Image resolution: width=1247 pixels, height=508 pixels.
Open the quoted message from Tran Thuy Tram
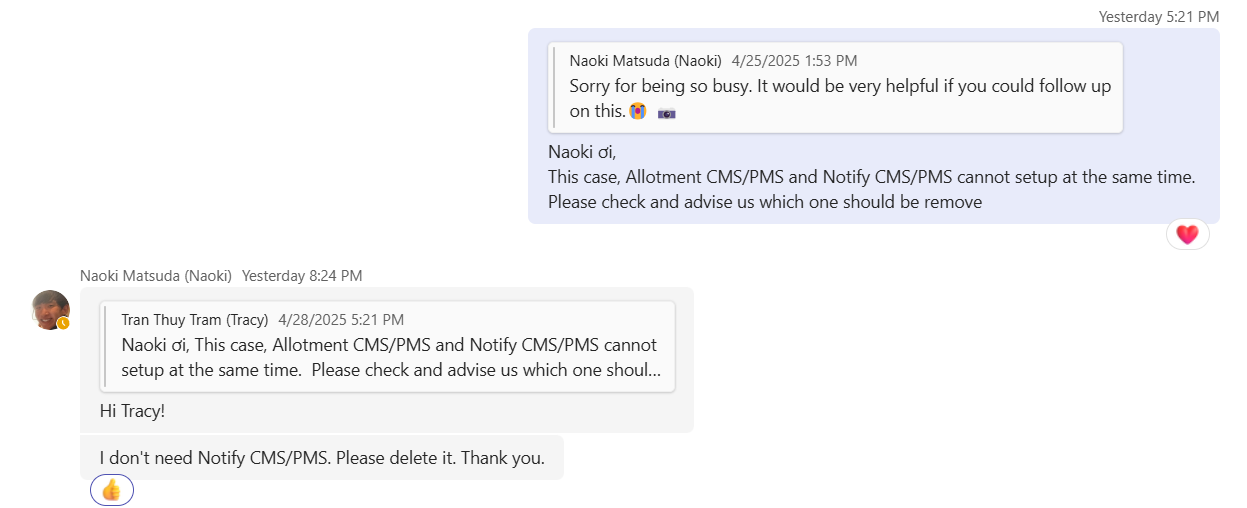(388, 345)
